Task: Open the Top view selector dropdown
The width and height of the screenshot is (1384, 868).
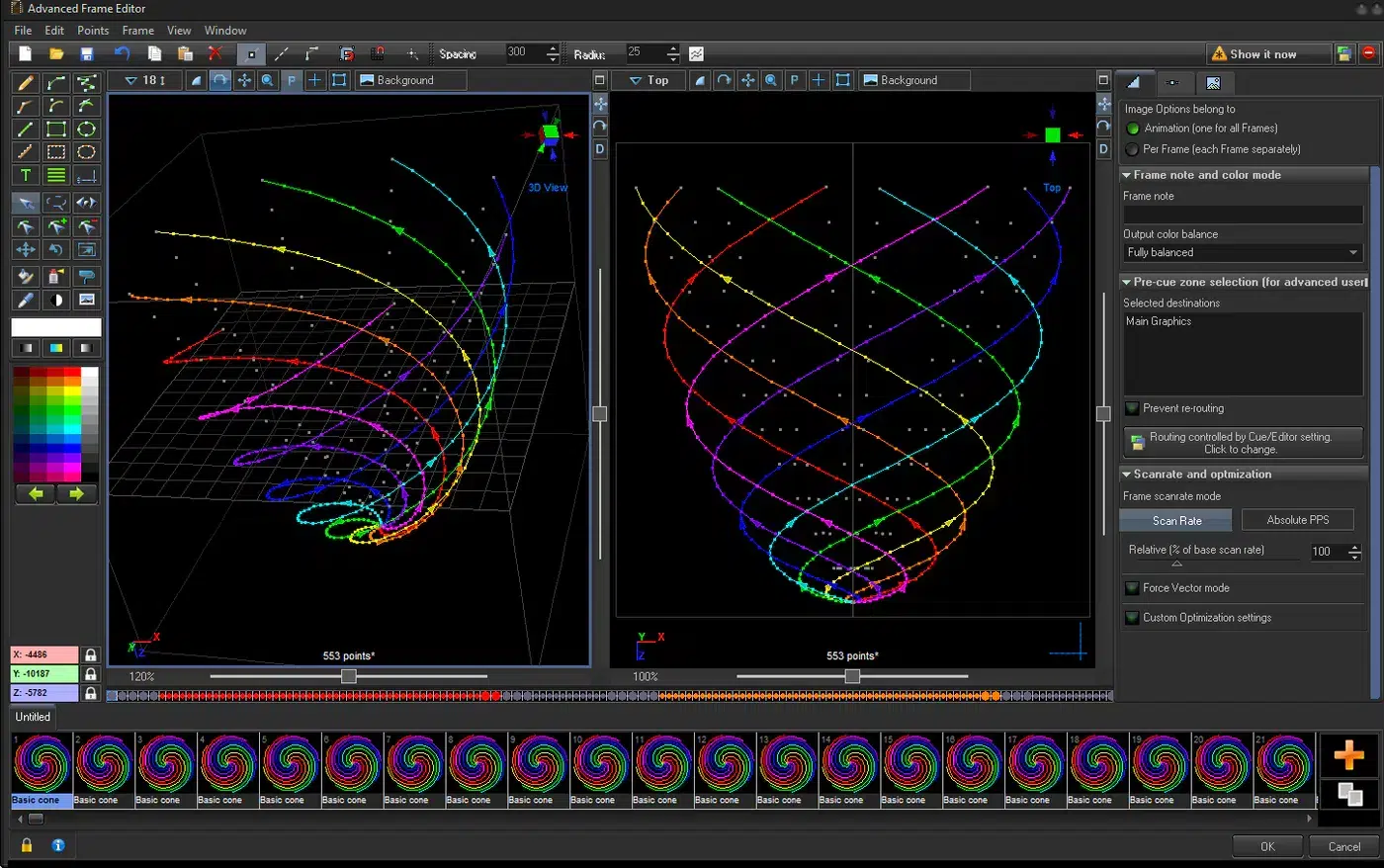Action: coord(649,80)
